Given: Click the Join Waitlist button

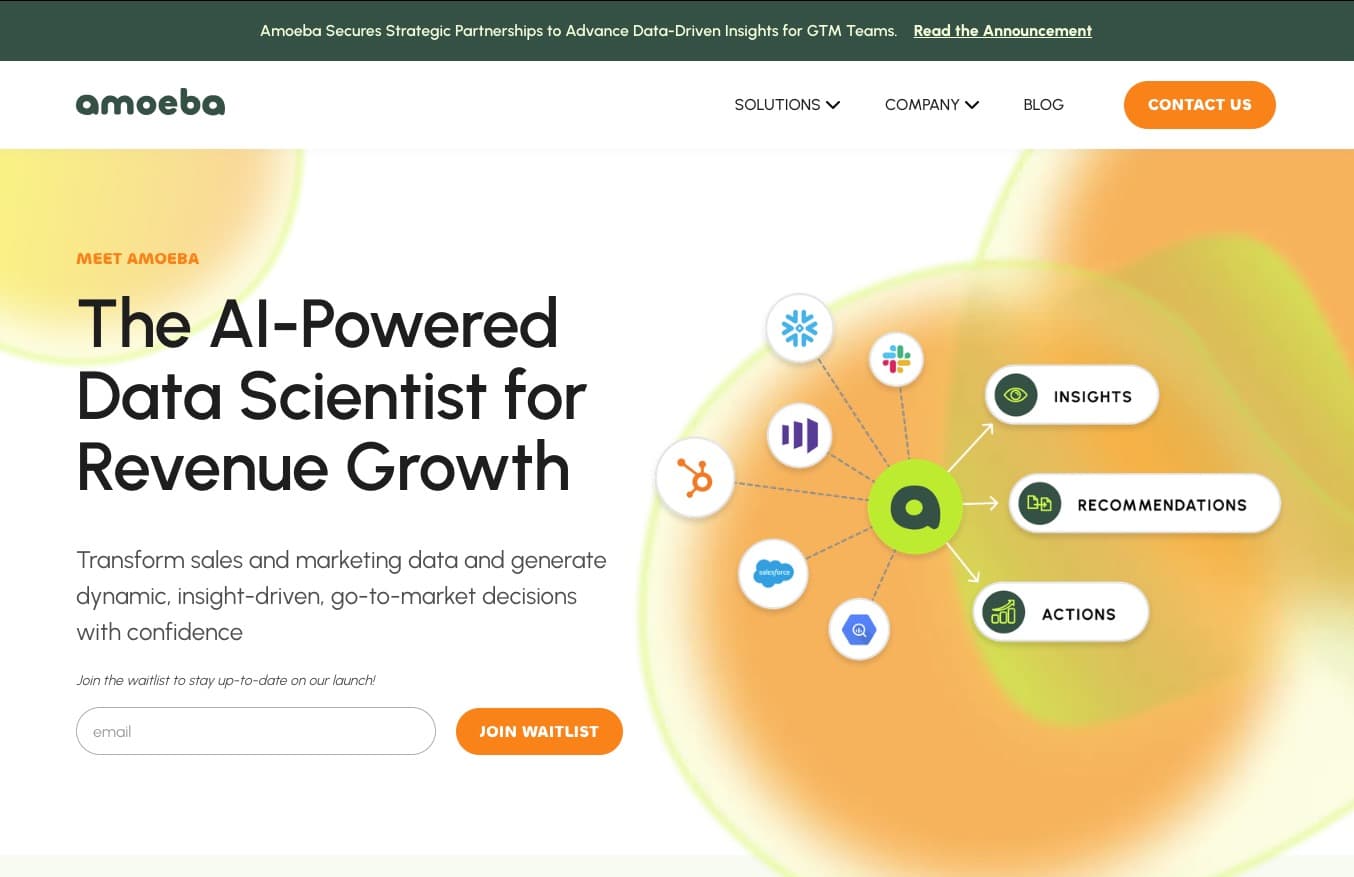Looking at the screenshot, I should (539, 732).
